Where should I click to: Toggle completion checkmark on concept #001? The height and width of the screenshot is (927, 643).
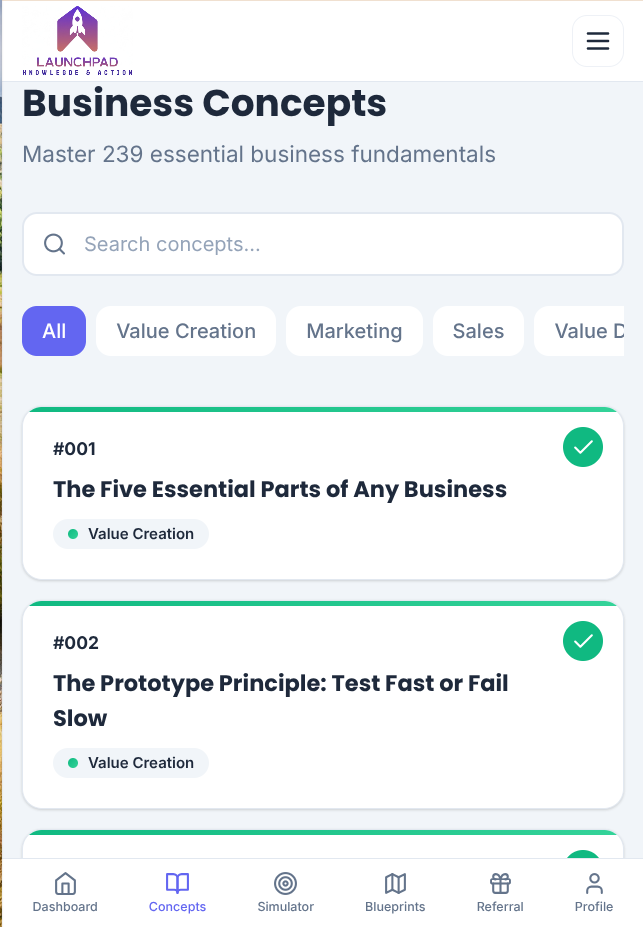(x=583, y=447)
